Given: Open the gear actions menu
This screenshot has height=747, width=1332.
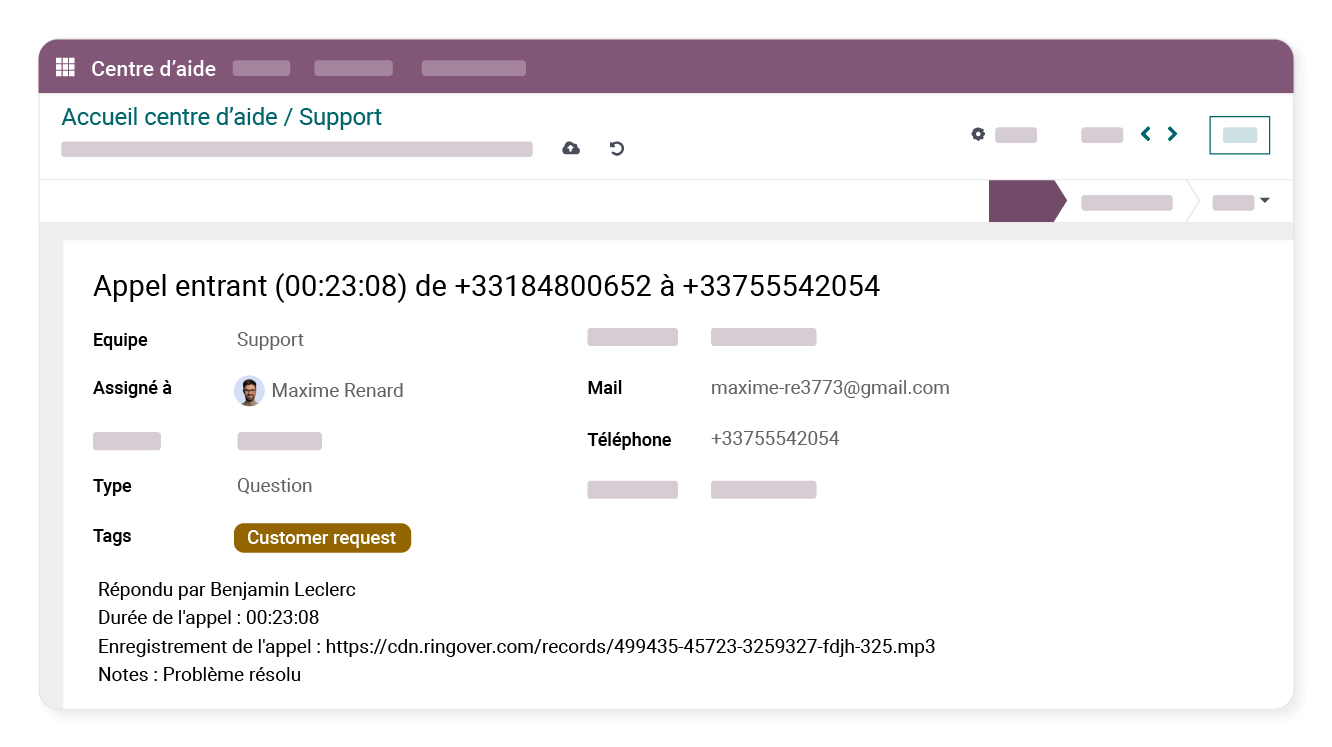Looking at the screenshot, I should tap(978, 134).
